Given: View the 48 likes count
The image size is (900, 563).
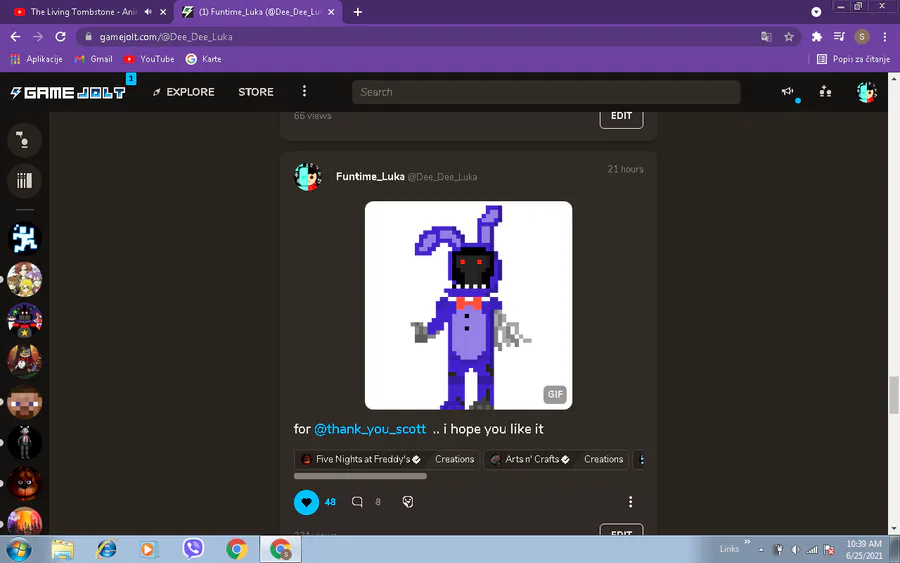Looking at the screenshot, I should [x=330, y=502].
